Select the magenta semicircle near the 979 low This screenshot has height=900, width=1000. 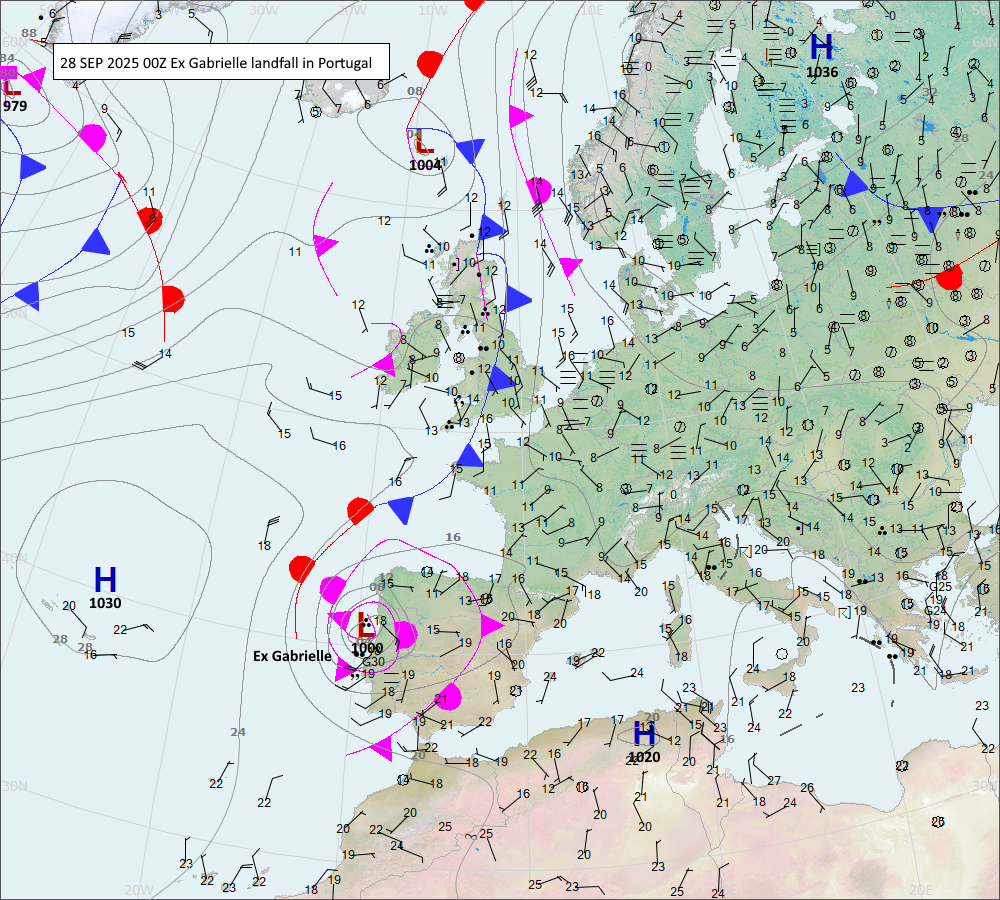(x=92, y=136)
